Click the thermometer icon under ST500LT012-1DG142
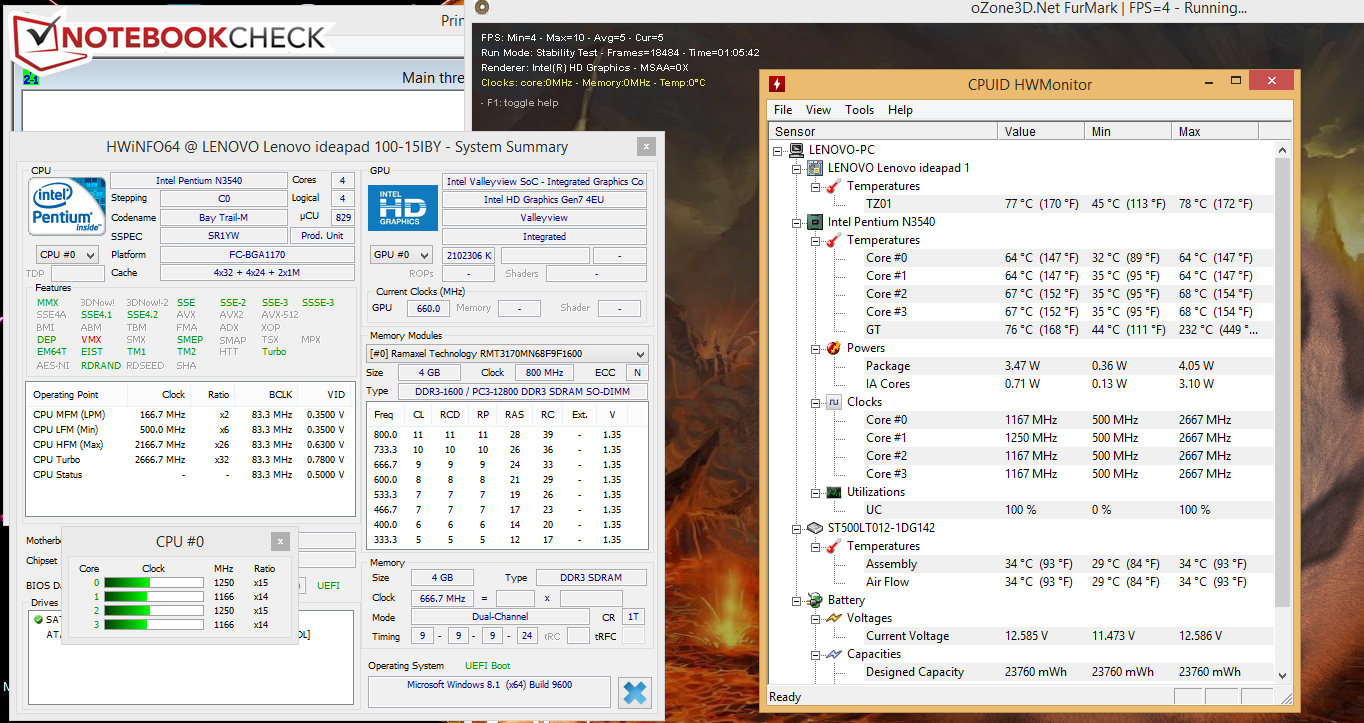1364x723 pixels. coord(834,546)
